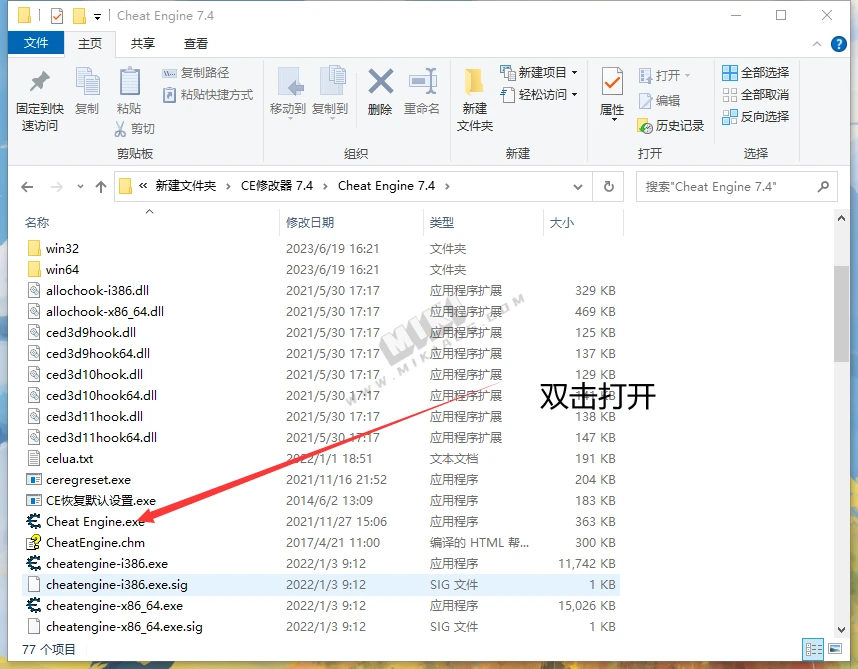
Task: Select CheatEngine.chm help file
Action: pos(321,543)
